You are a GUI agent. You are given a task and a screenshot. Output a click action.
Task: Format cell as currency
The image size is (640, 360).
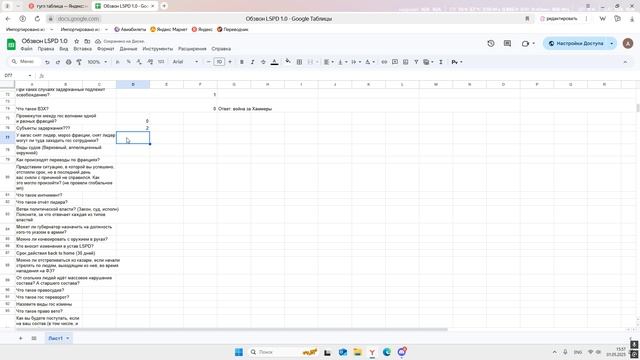pyautogui.click(x=118, y=62)
